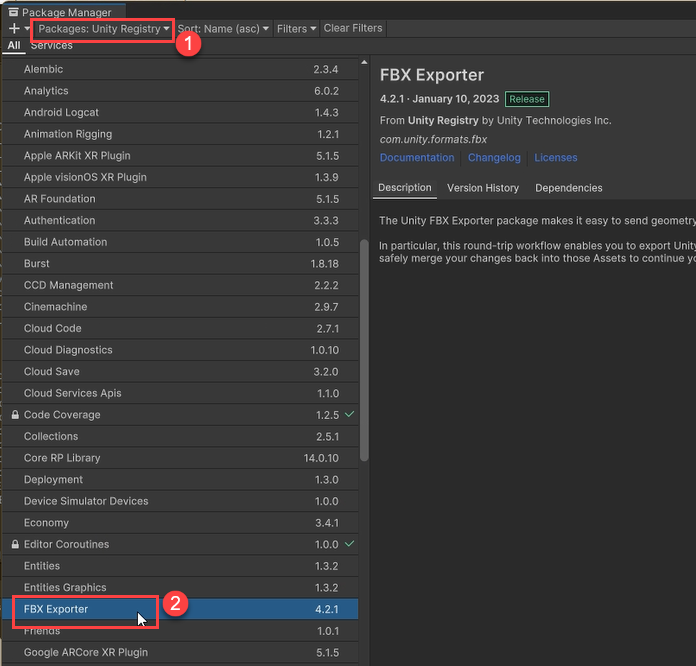Select the Burst package row

[38, 264]
